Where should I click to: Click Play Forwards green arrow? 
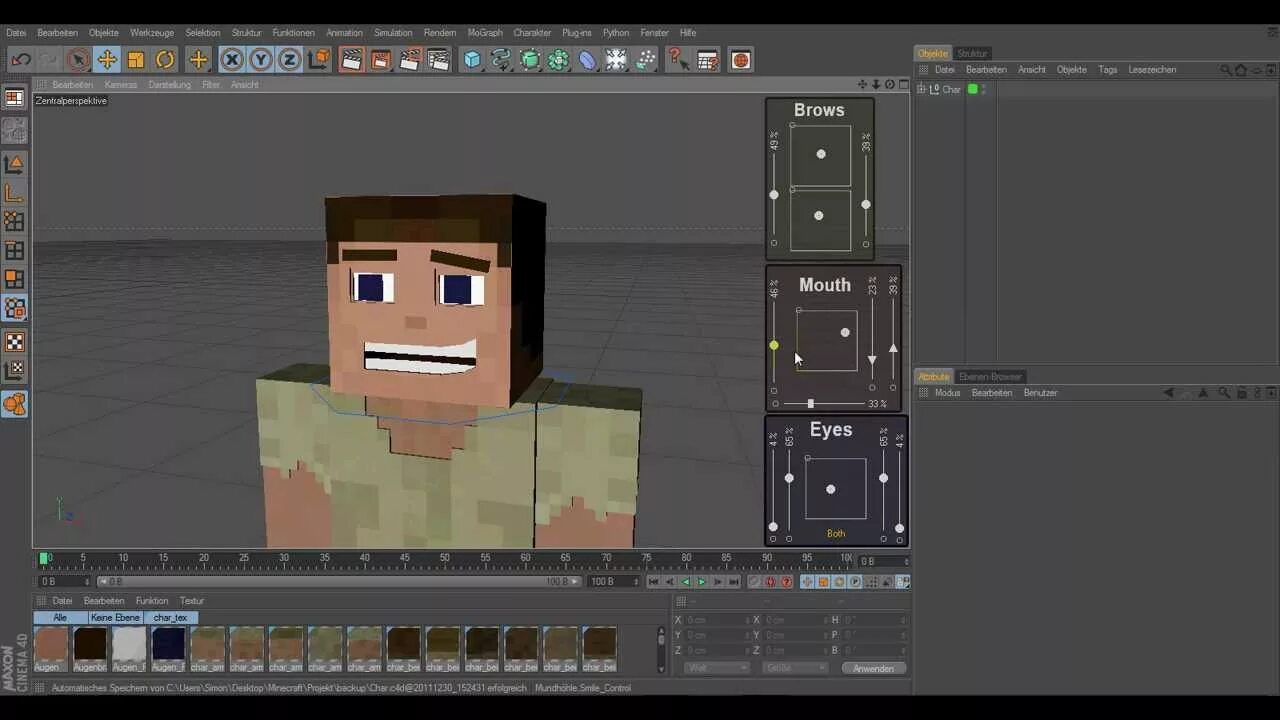[701, 582]
